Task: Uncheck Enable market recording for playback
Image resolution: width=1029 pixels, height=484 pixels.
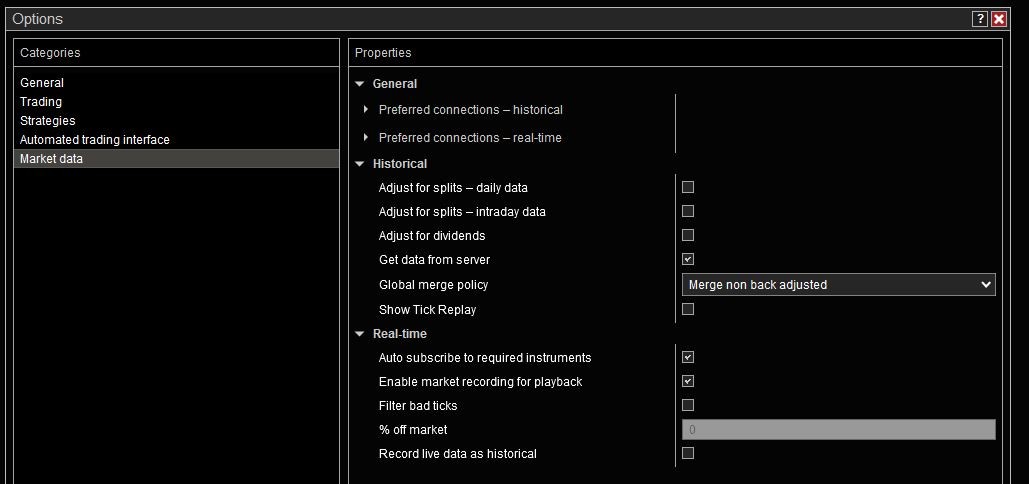Action: 688,381
